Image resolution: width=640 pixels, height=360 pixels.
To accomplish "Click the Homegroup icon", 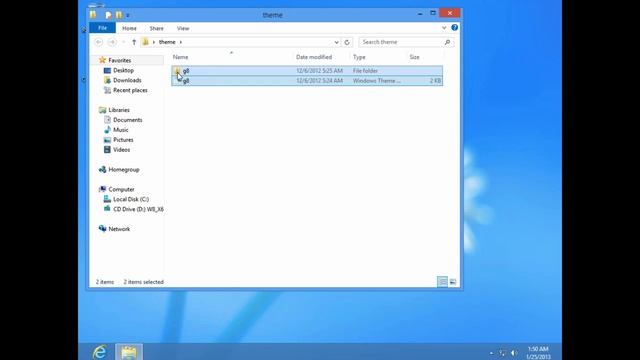I will coord(102,169).
